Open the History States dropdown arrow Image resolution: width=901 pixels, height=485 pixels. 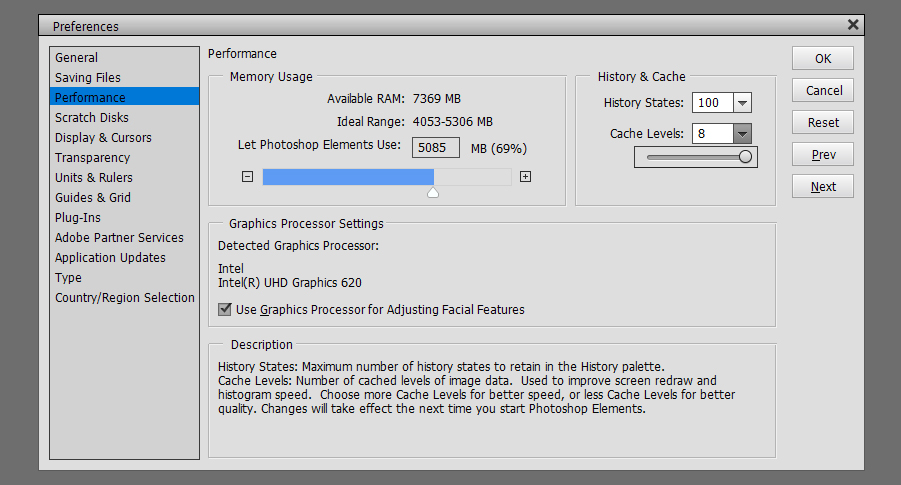[x=742, y=103]
